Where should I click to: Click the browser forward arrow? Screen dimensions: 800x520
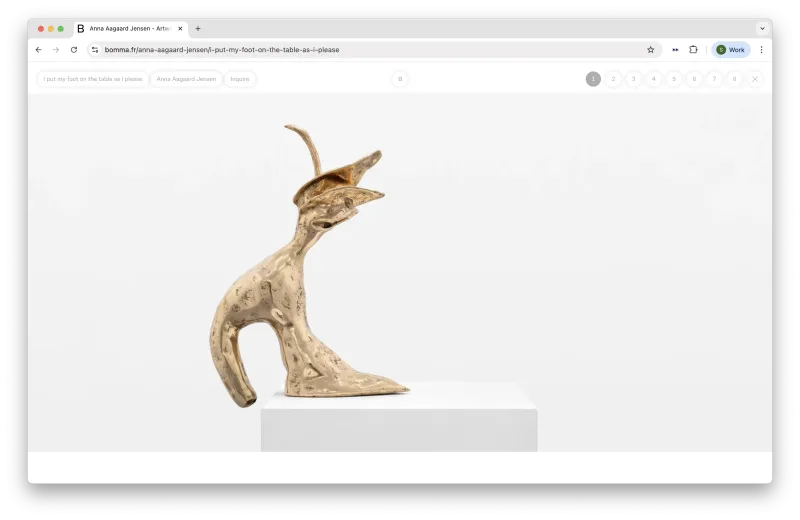56,49
